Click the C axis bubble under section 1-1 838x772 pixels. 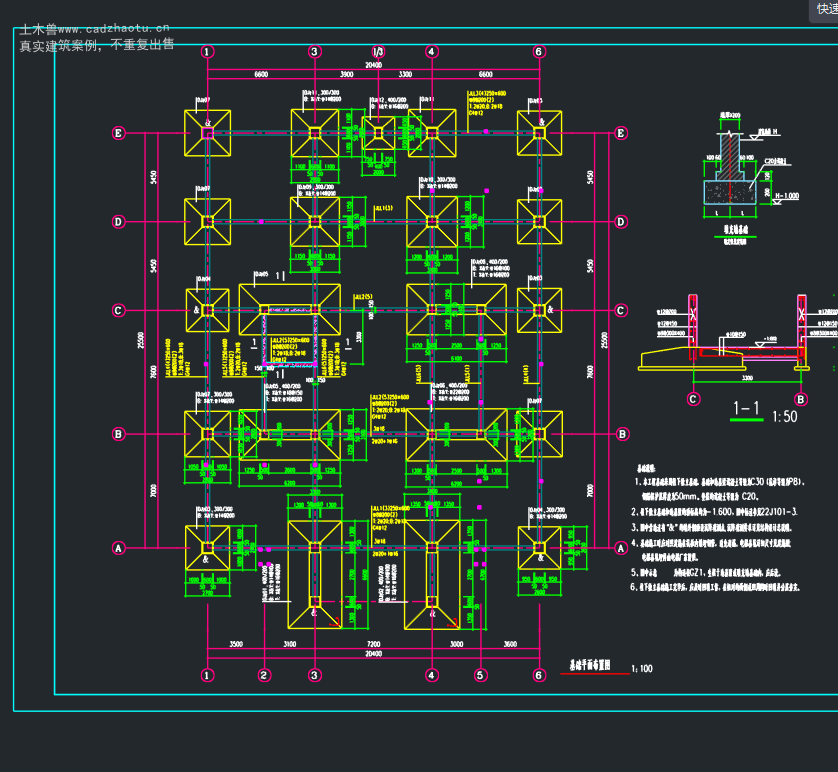693,399
